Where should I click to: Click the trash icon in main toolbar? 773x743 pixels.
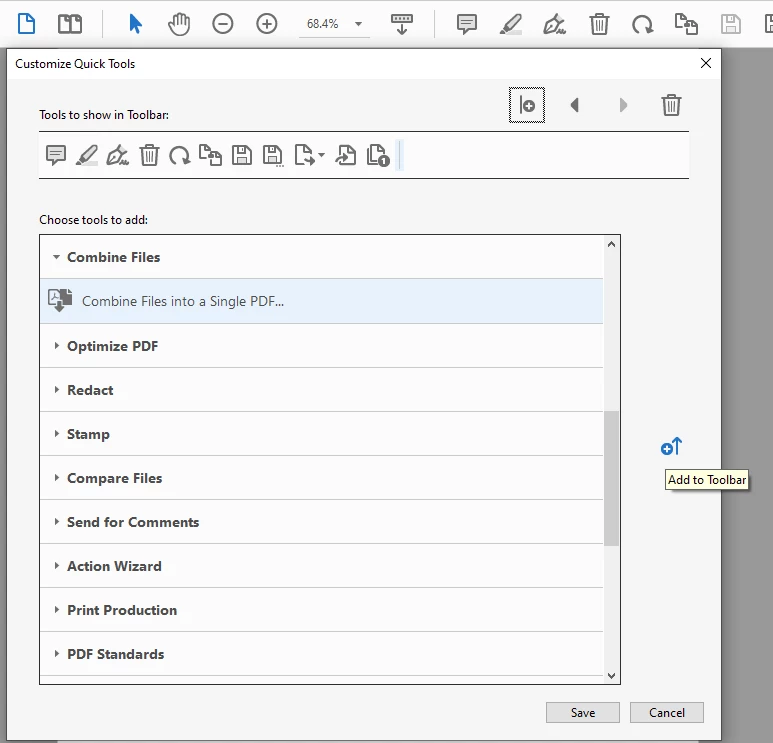pos(599,24)
